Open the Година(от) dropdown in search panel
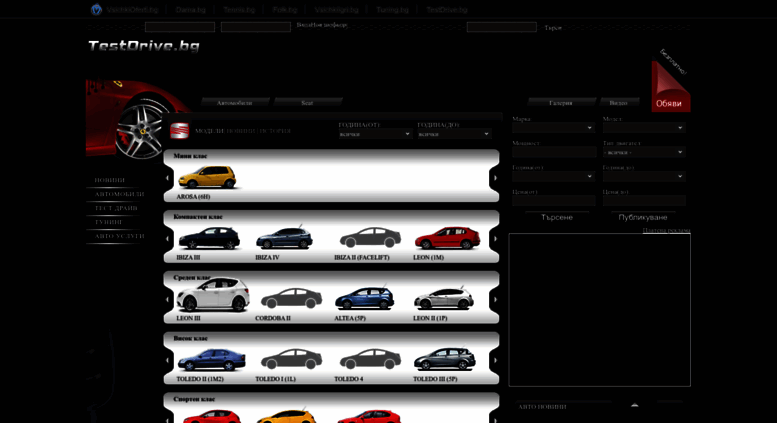The width and height of the screenshot is (777, 423). (x=554, y=176)
